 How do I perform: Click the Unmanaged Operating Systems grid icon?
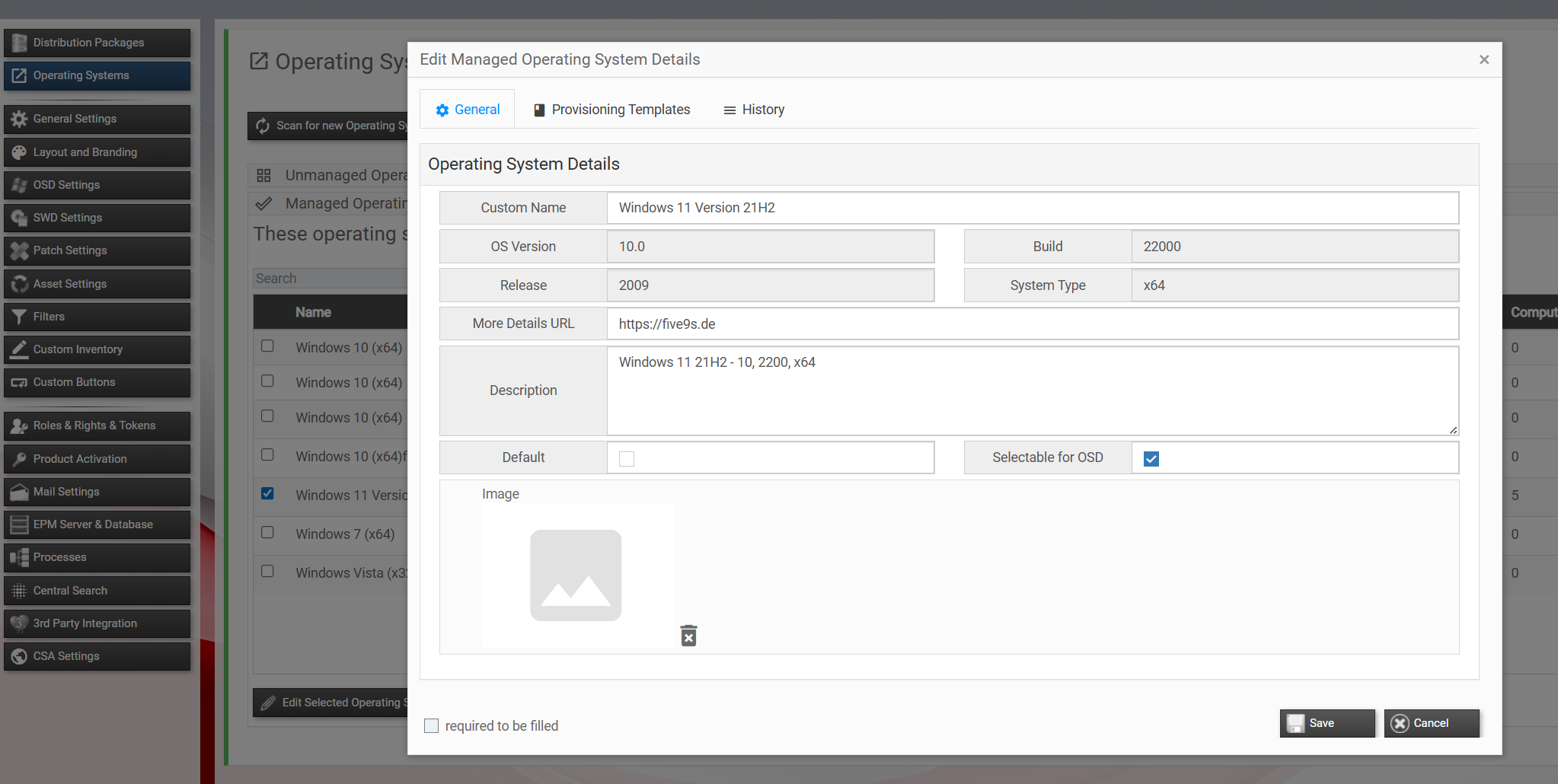pyautogui.click(x=264, y=176)
